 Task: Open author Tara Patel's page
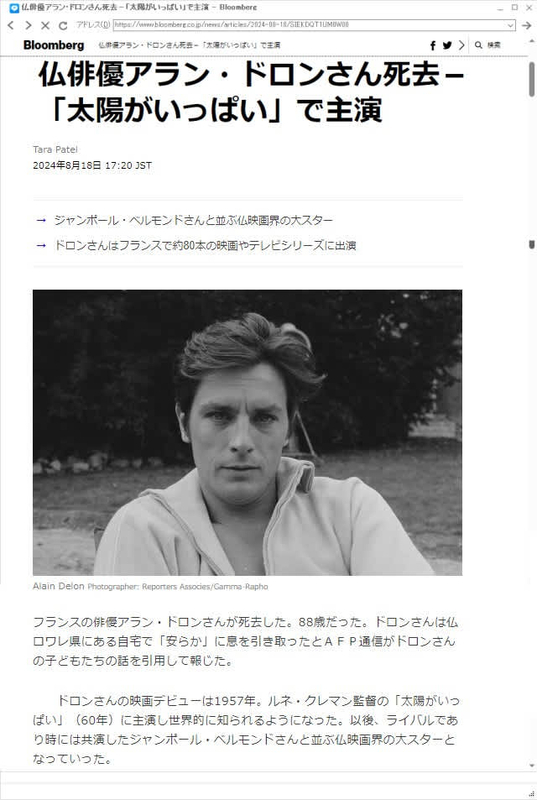(55, 149)
